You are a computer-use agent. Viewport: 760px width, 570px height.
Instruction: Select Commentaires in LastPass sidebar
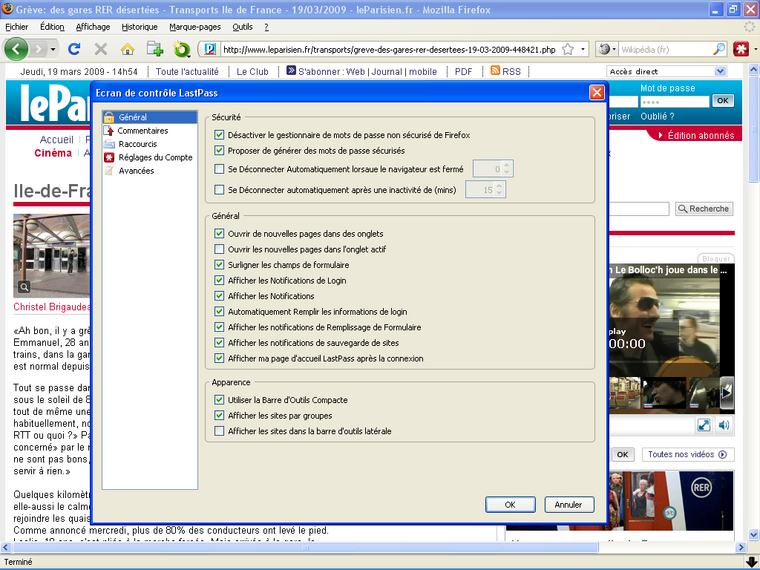tap(150, 130)
